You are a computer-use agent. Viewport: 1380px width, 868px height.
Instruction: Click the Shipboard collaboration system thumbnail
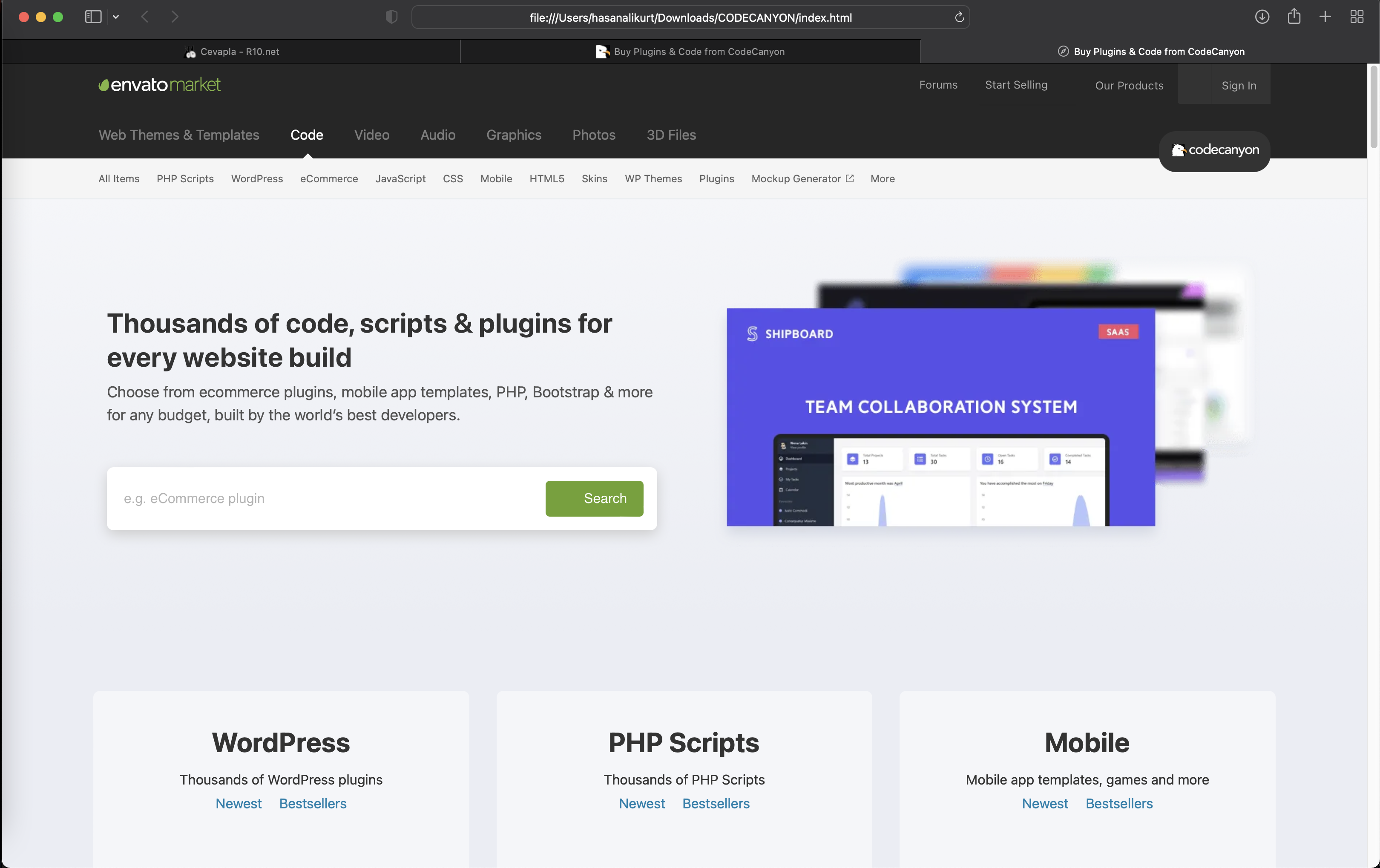940,417
